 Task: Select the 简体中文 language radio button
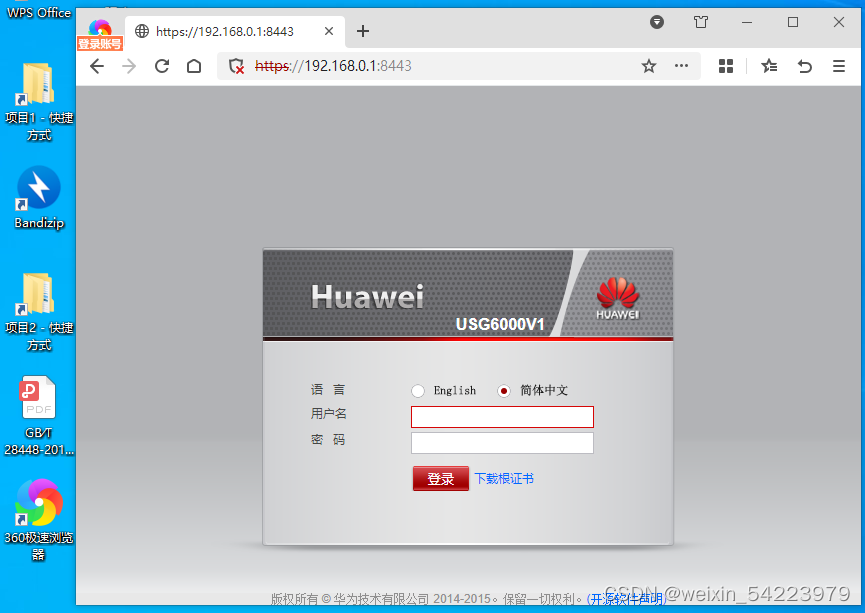click(x=503, y=391)
